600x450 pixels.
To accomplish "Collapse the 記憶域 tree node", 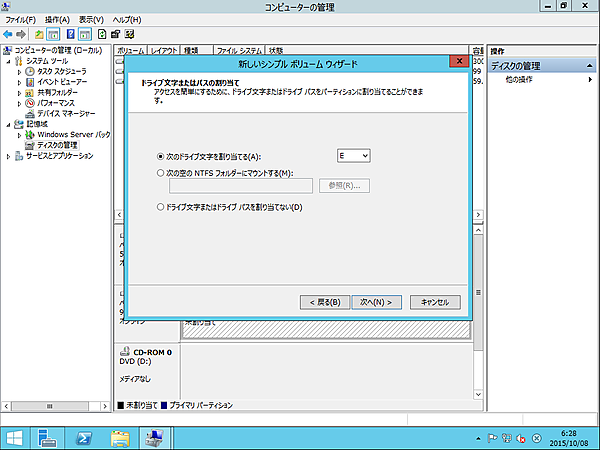I will [x=8, y=124].
